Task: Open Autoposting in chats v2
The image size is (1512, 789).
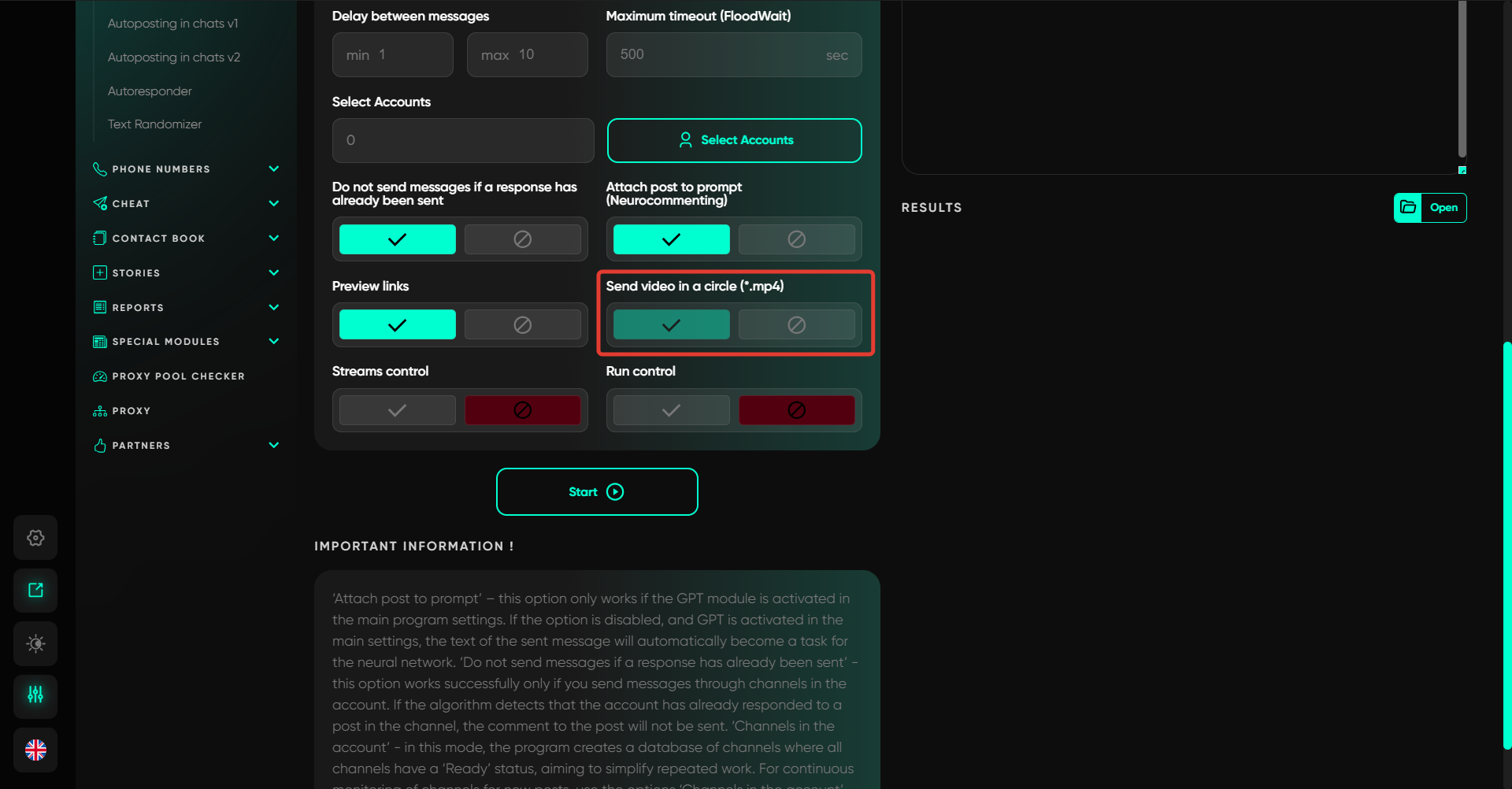Action: coord(174,57)
